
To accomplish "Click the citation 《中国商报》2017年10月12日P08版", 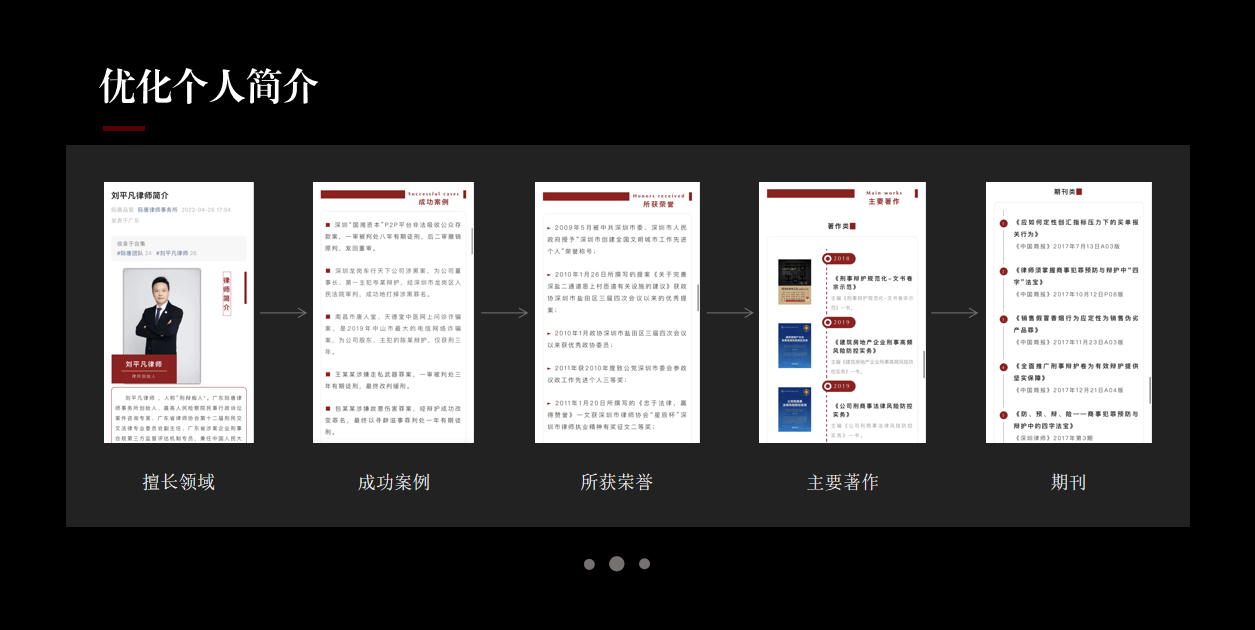I will coord(1068,294).
